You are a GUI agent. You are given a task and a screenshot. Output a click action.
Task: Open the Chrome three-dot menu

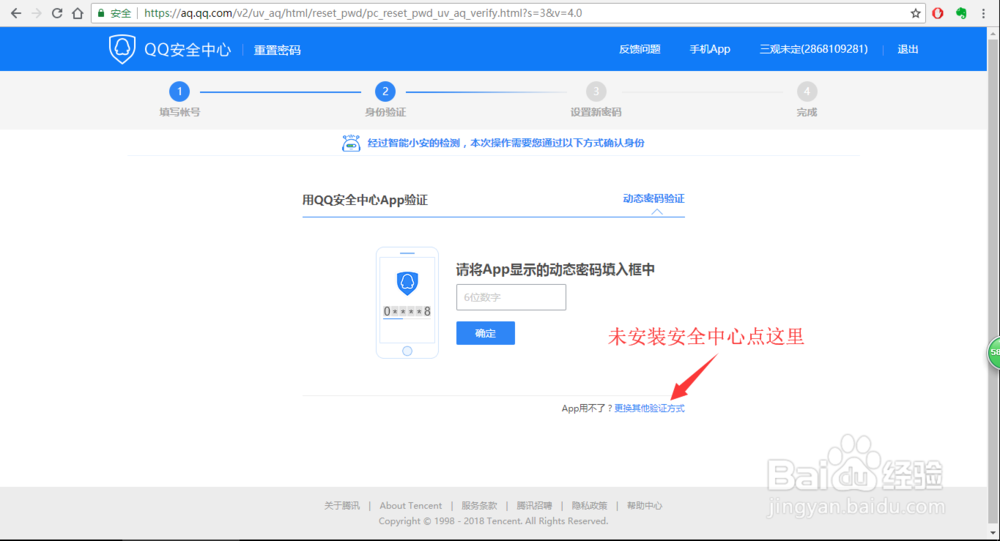click(x=983, y=13)
